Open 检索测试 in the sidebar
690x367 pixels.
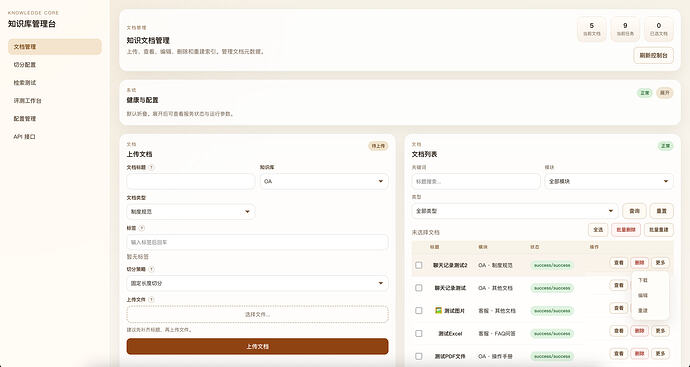click(55, 83)
